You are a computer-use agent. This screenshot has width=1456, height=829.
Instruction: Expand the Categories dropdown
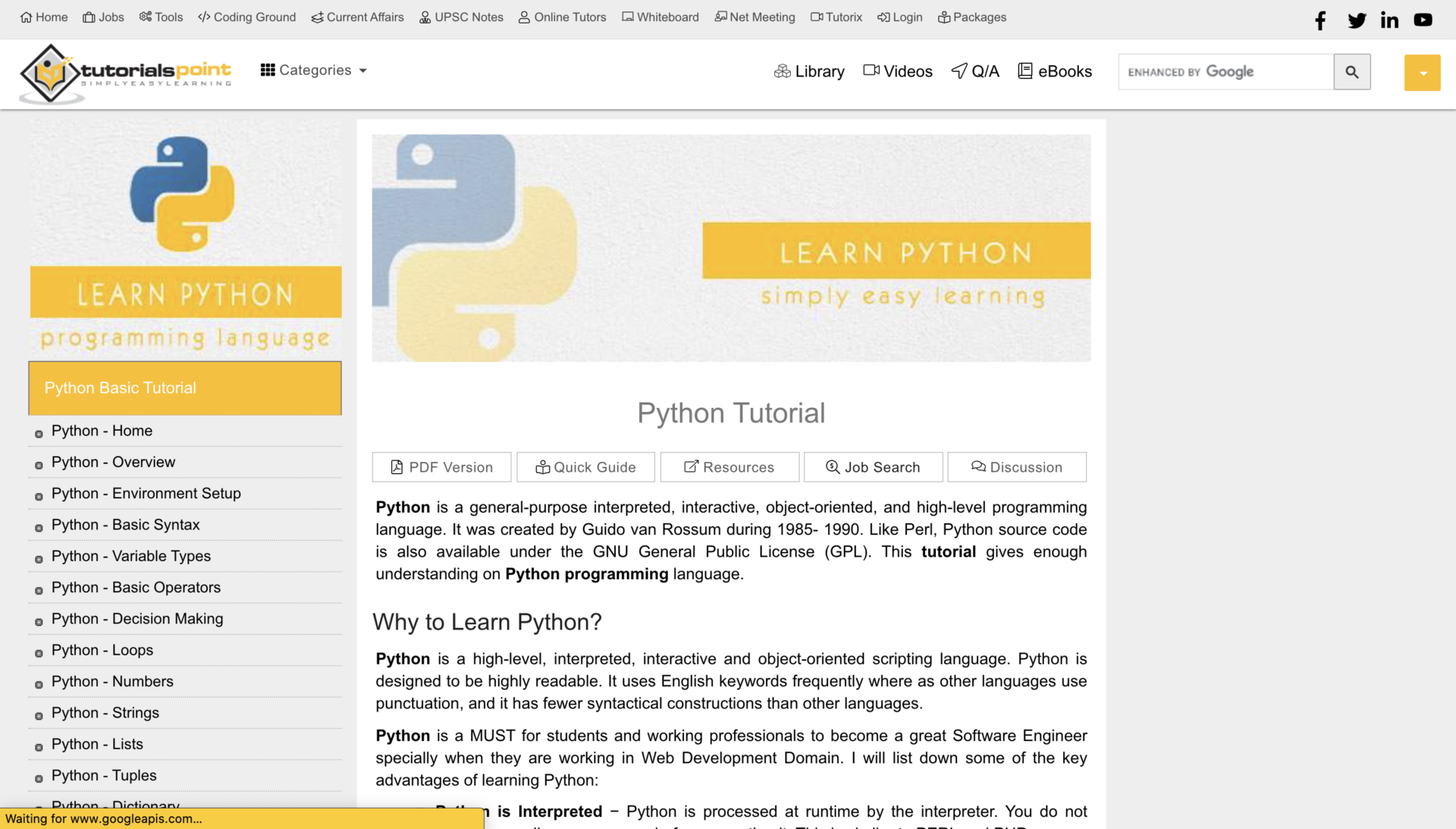coord(313,70)
